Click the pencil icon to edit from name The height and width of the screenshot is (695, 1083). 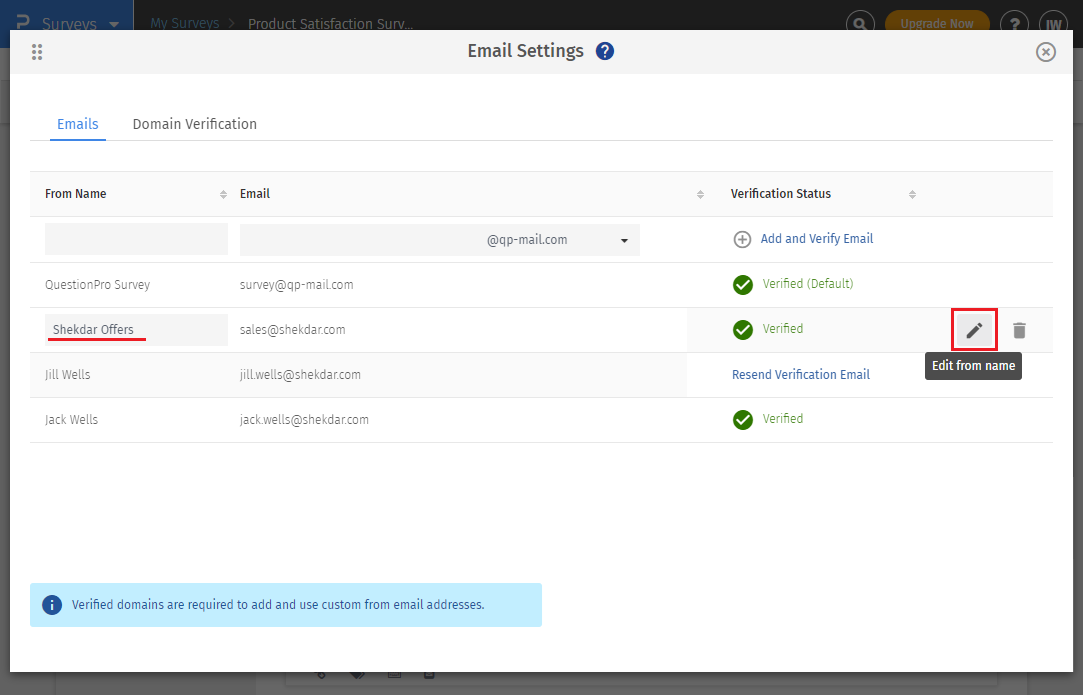(974, 330)
